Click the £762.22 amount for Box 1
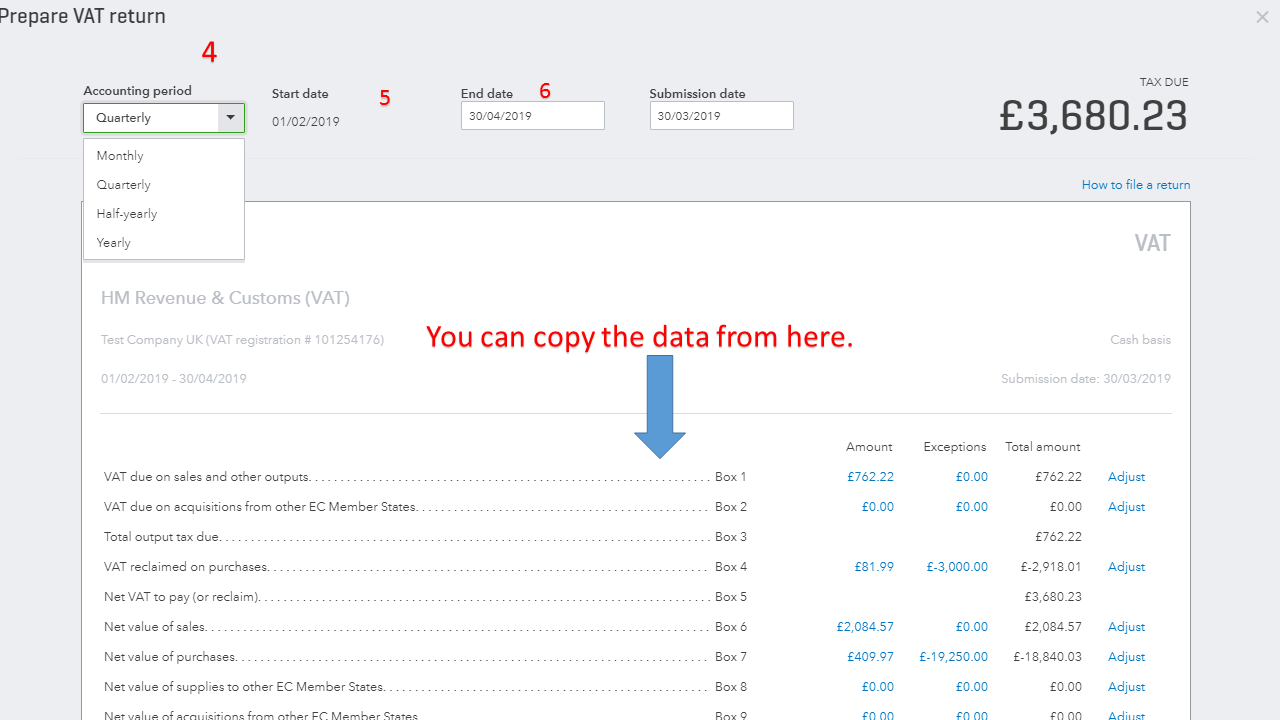This screenshot has width=1280, height=720. [870, 476]
